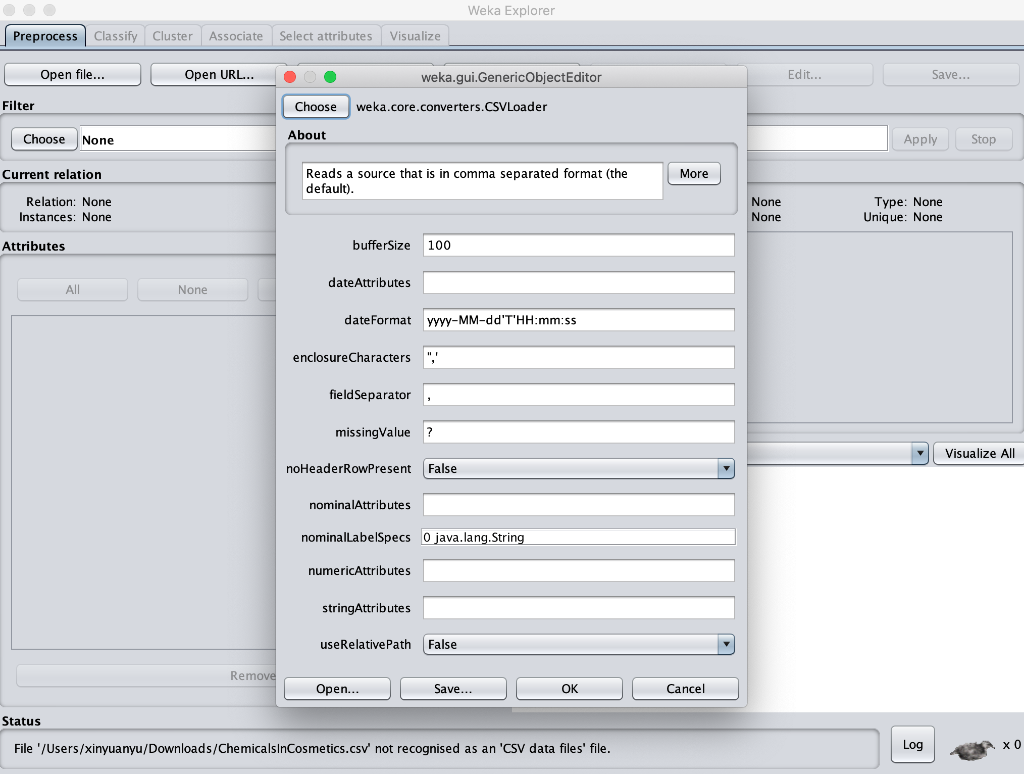1024x774 pixels.
Task: Click the Save... button in the dialog
Action: 453,688
